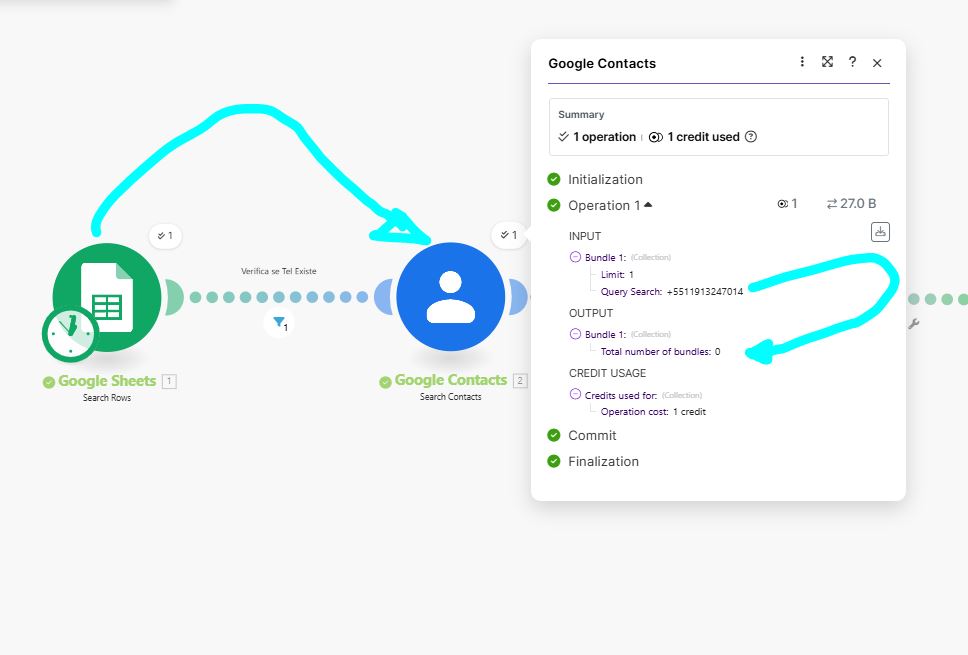Click the credit used help icon
The image size is (968, 655).
click(751, 136)
